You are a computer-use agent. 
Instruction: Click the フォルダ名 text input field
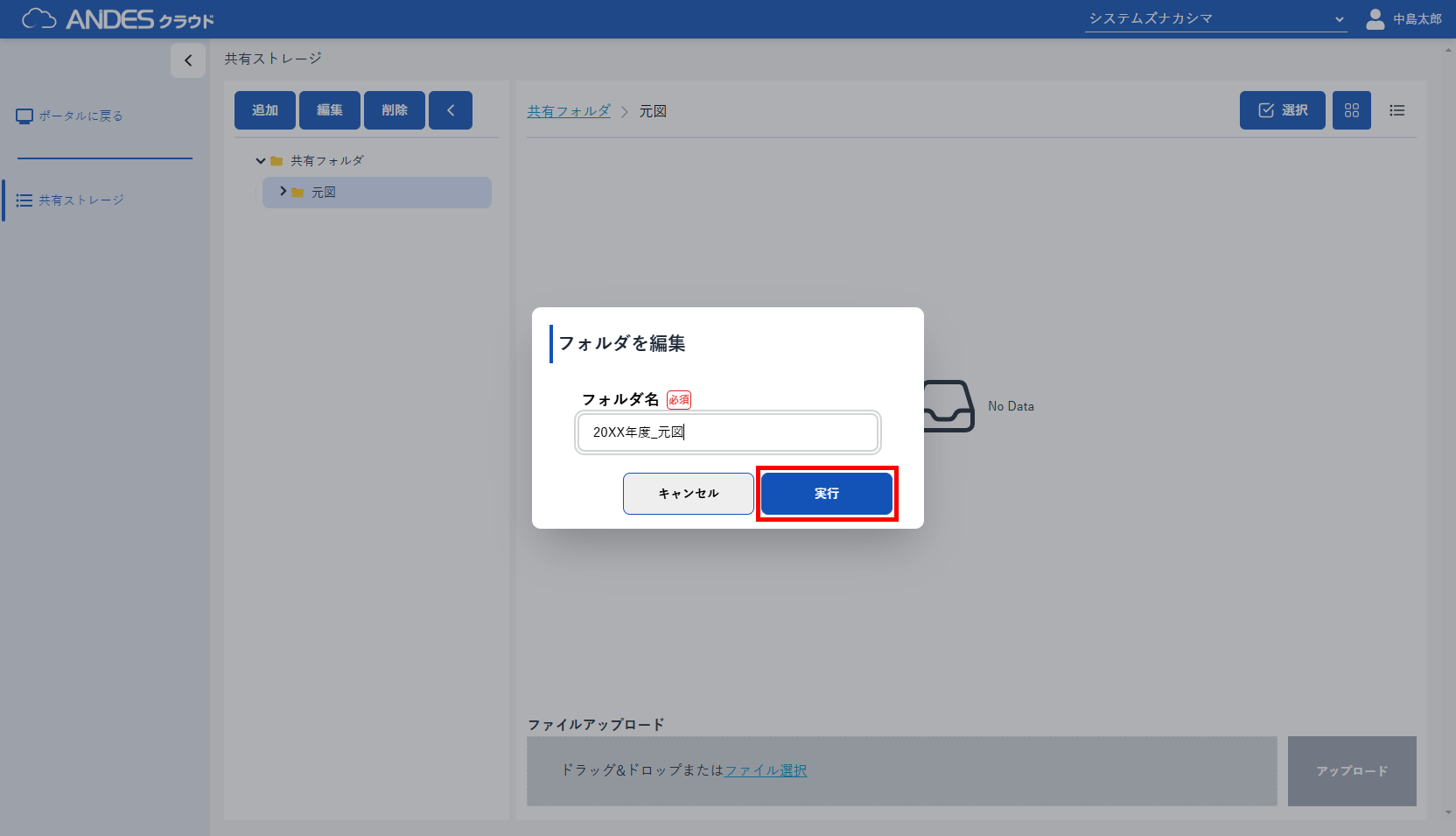point(727,432)
